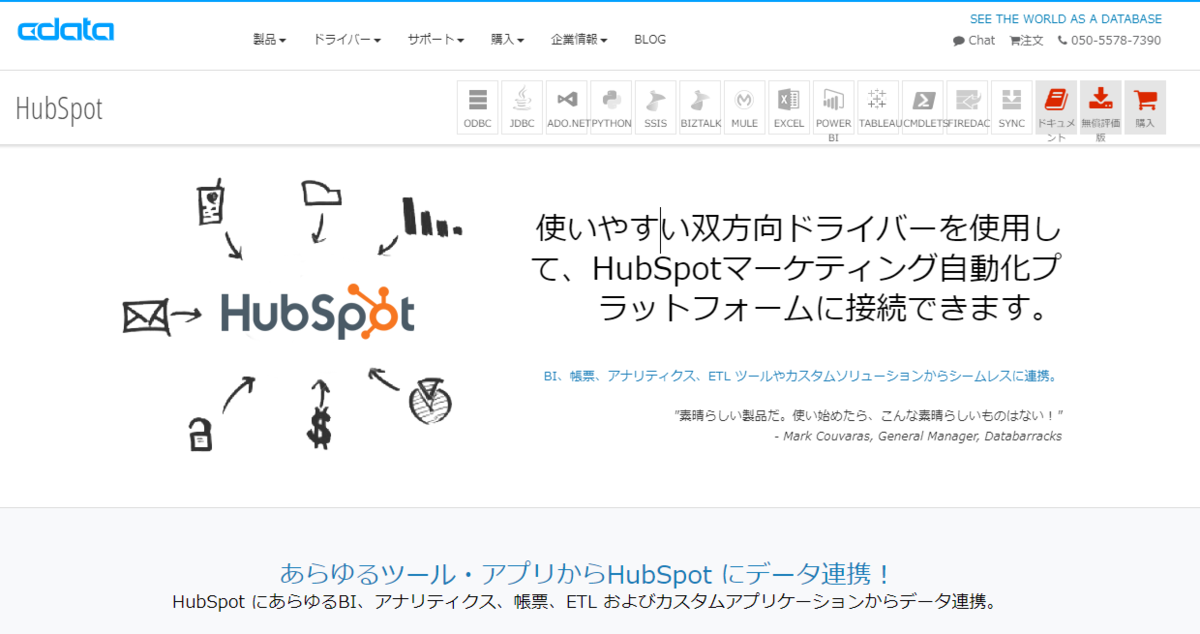The width and height of the screenshot is (1200, 634).
Task: Open the Tableau connector icon
Action: (878, 107)
